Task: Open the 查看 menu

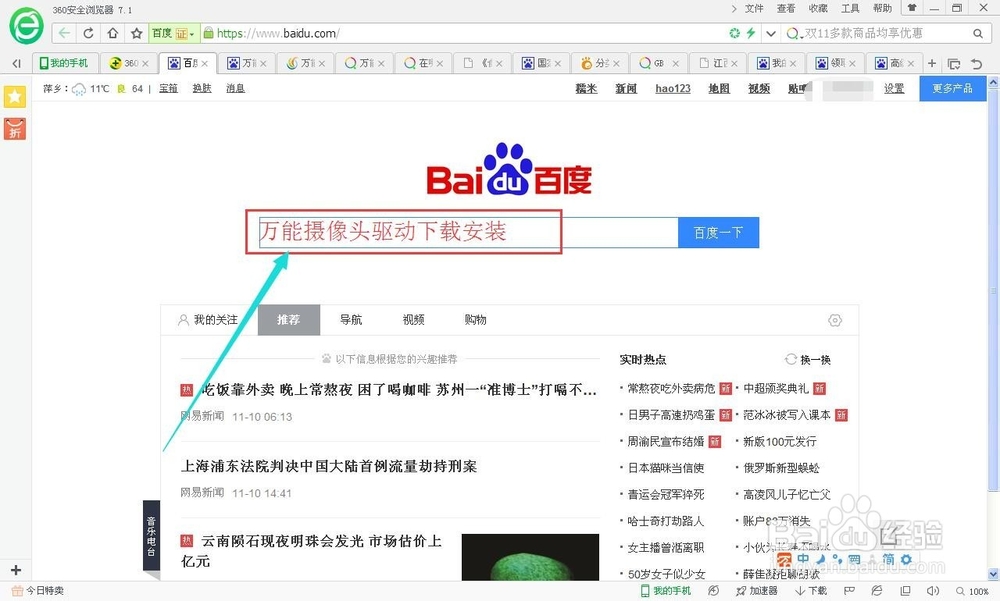Action: pos(786,8)
